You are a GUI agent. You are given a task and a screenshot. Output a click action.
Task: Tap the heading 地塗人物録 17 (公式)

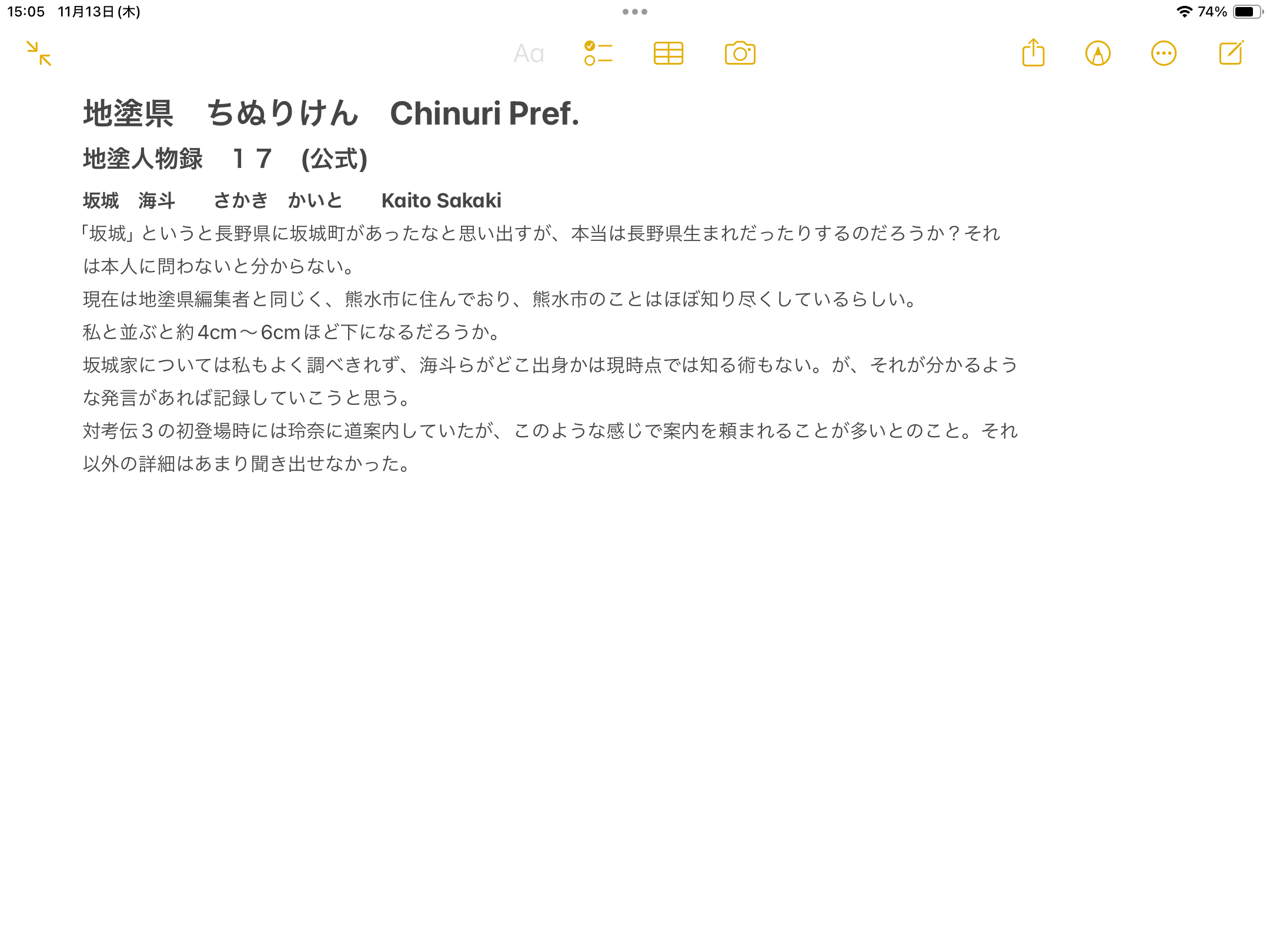(x=225, y=159)
